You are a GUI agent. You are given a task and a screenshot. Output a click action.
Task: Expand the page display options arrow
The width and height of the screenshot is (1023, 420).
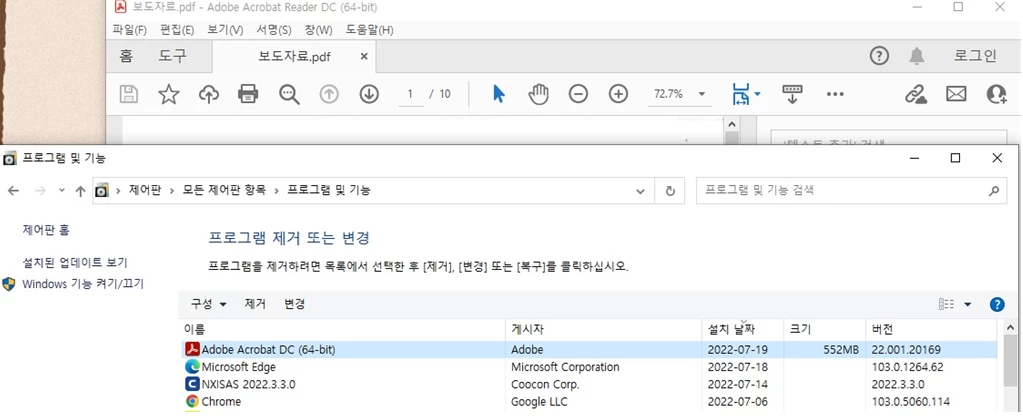757,95
